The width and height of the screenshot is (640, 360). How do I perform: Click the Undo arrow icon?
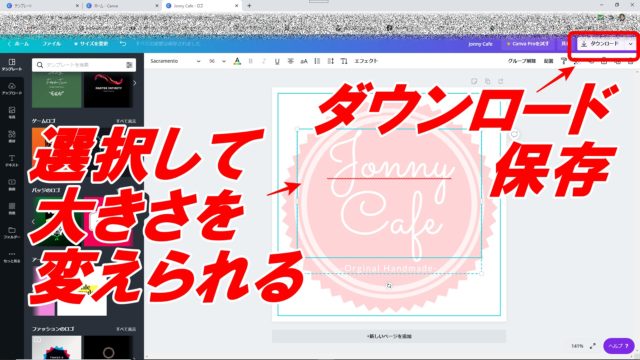coord(123,43)
